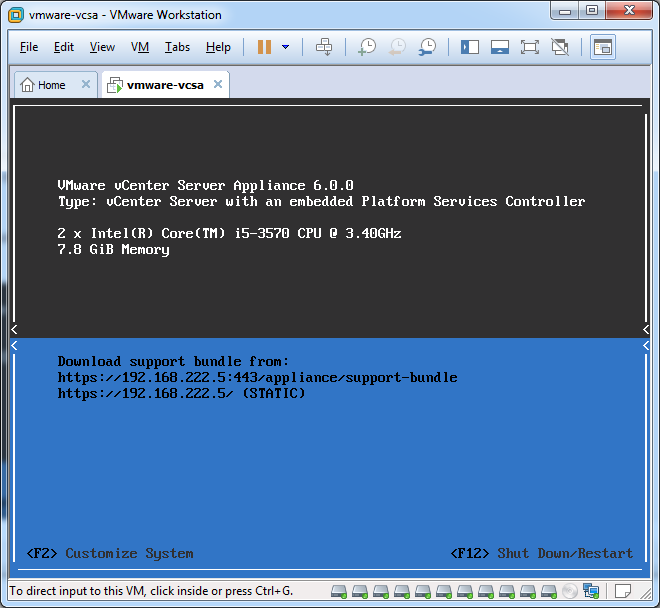Open the Help menu
The width and height of the screenshot is (660, 608).
pos(218,47)
